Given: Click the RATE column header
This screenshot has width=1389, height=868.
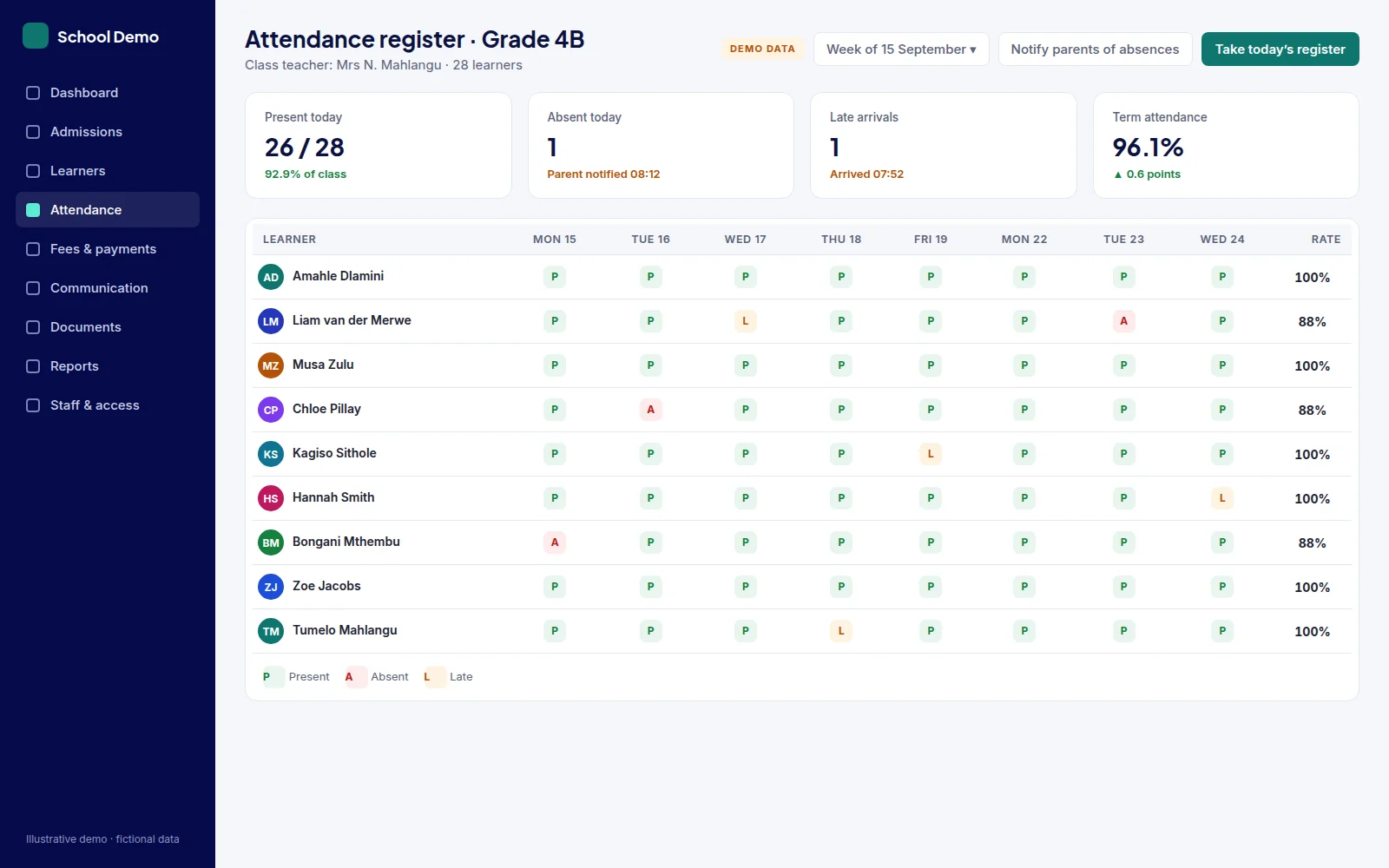Looking at the screenshot, I should click(x=1326, y=240).
